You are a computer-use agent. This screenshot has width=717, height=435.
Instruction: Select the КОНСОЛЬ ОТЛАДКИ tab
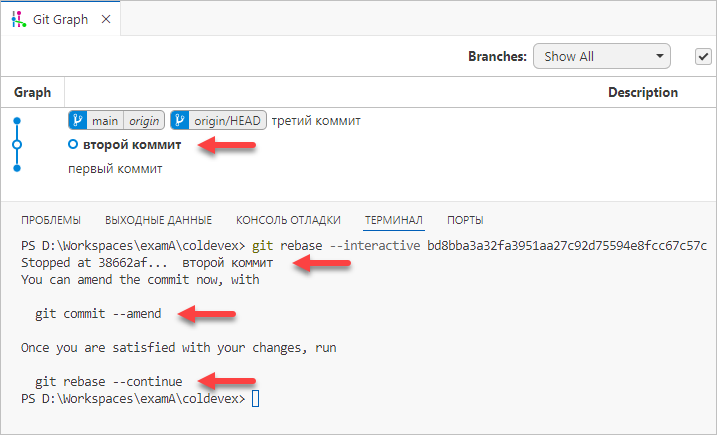click(288, 220)
